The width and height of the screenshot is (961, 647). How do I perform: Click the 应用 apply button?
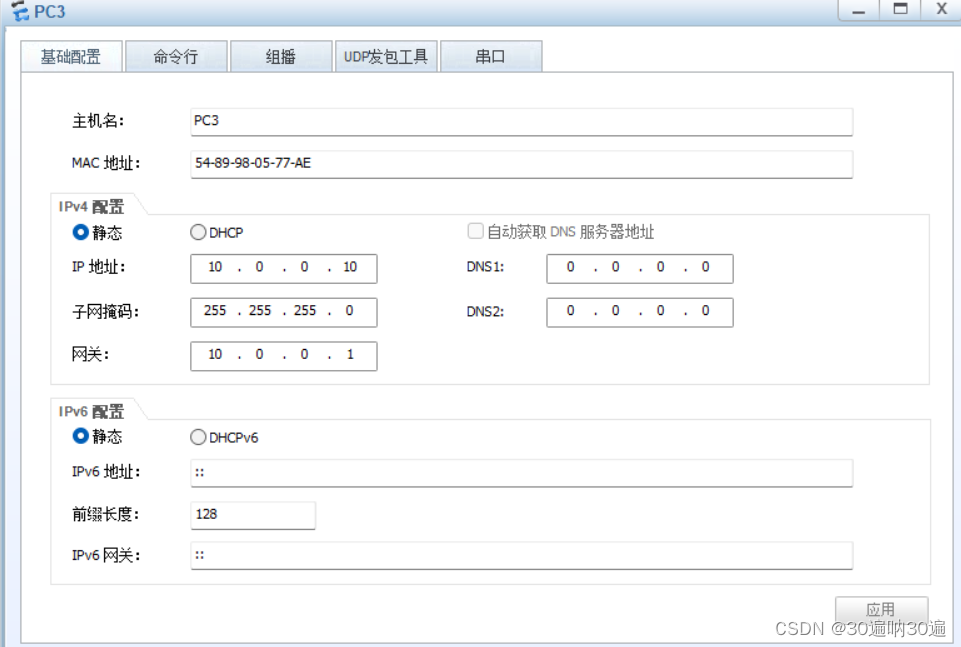pyautogui.click(x=881, y=609)
